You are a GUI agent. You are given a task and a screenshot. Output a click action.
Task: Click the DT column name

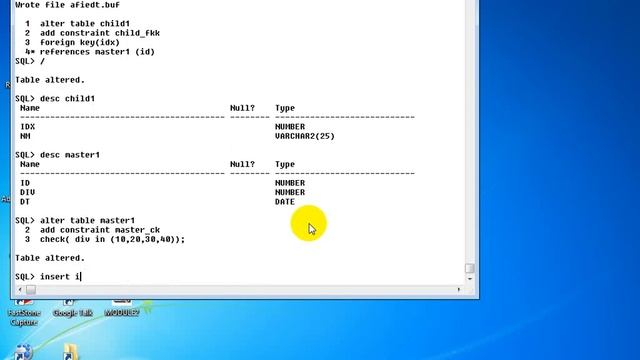[x=25, y=202]
